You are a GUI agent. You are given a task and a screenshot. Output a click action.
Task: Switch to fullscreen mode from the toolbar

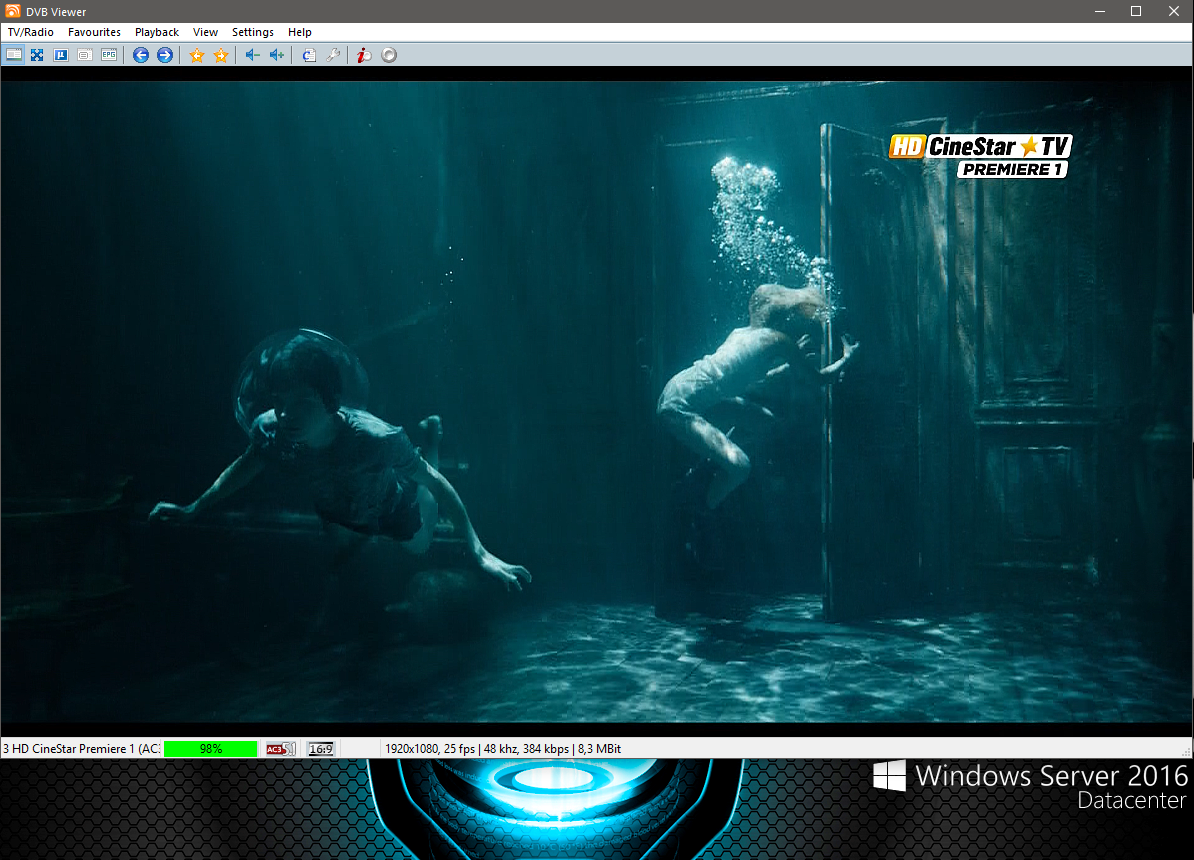coord(37,55)
